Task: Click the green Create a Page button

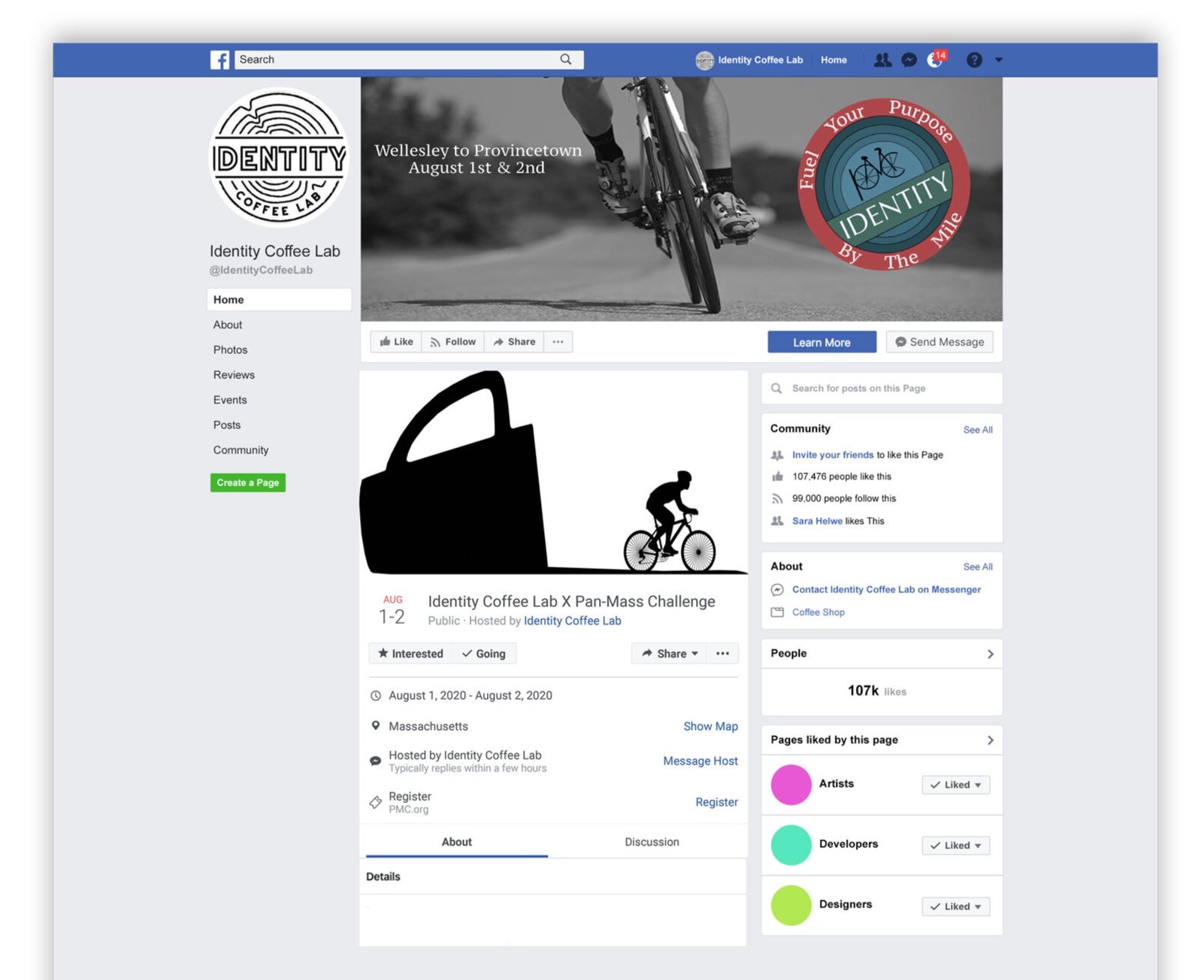Action: tap(248, 482)
